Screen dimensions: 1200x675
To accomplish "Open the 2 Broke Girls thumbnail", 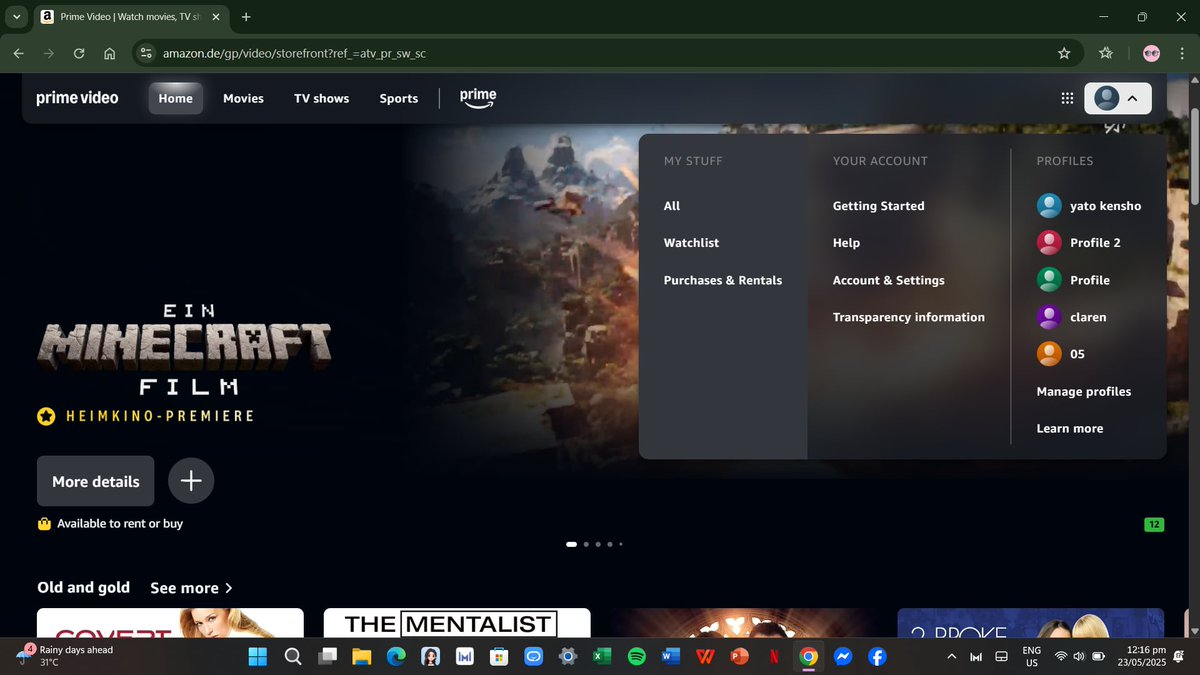I will click(1031, 622).
